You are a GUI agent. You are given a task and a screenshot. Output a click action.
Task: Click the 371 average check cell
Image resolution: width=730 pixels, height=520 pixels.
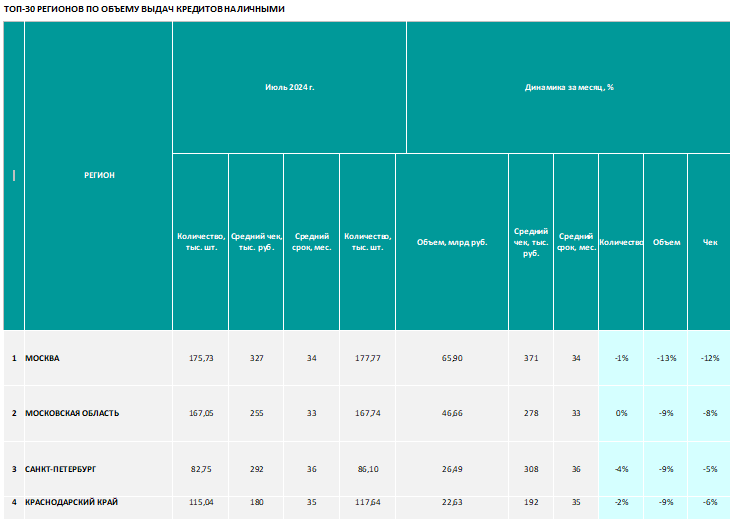531,358
